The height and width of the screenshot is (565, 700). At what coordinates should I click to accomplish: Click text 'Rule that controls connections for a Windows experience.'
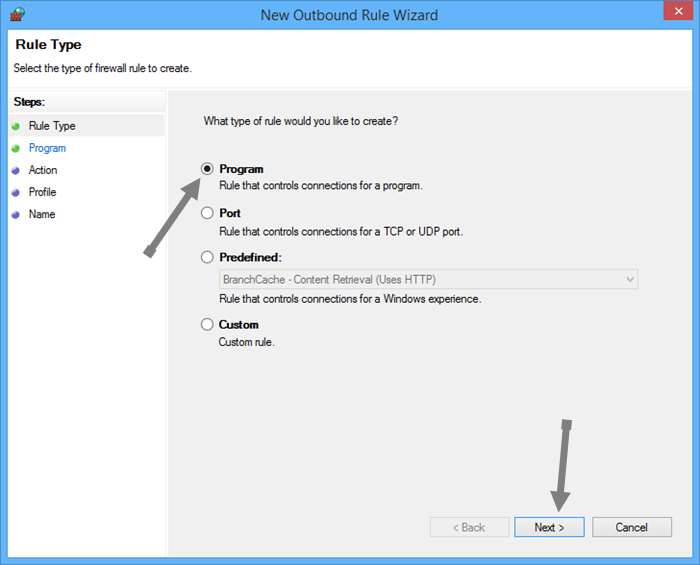pyautogui.click(x=350, y=299)
